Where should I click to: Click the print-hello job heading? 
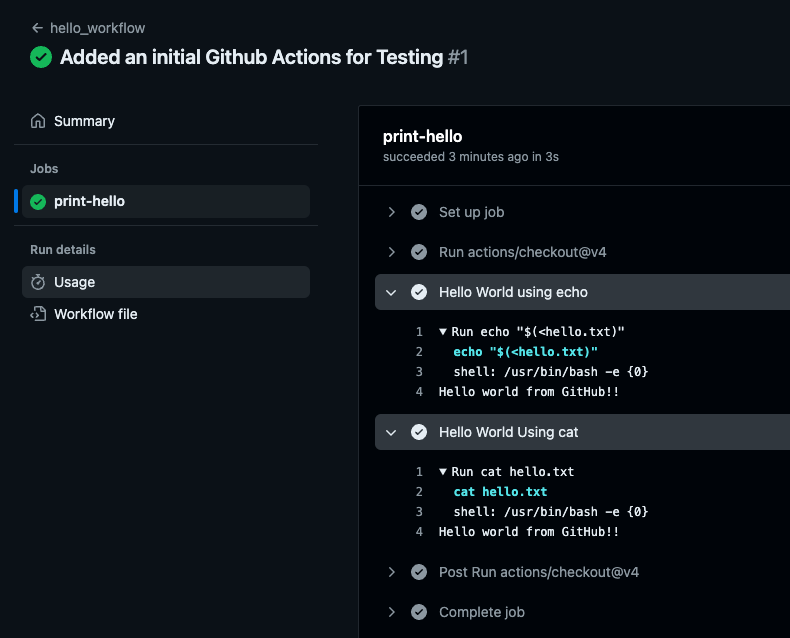(422, 136)
